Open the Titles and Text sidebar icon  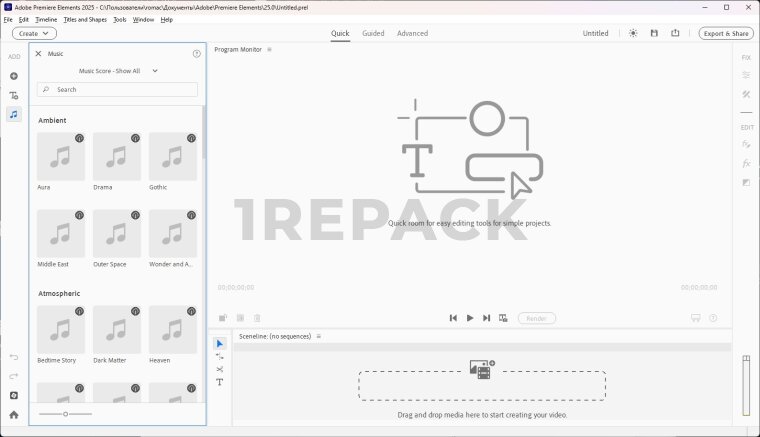[14, 95]
